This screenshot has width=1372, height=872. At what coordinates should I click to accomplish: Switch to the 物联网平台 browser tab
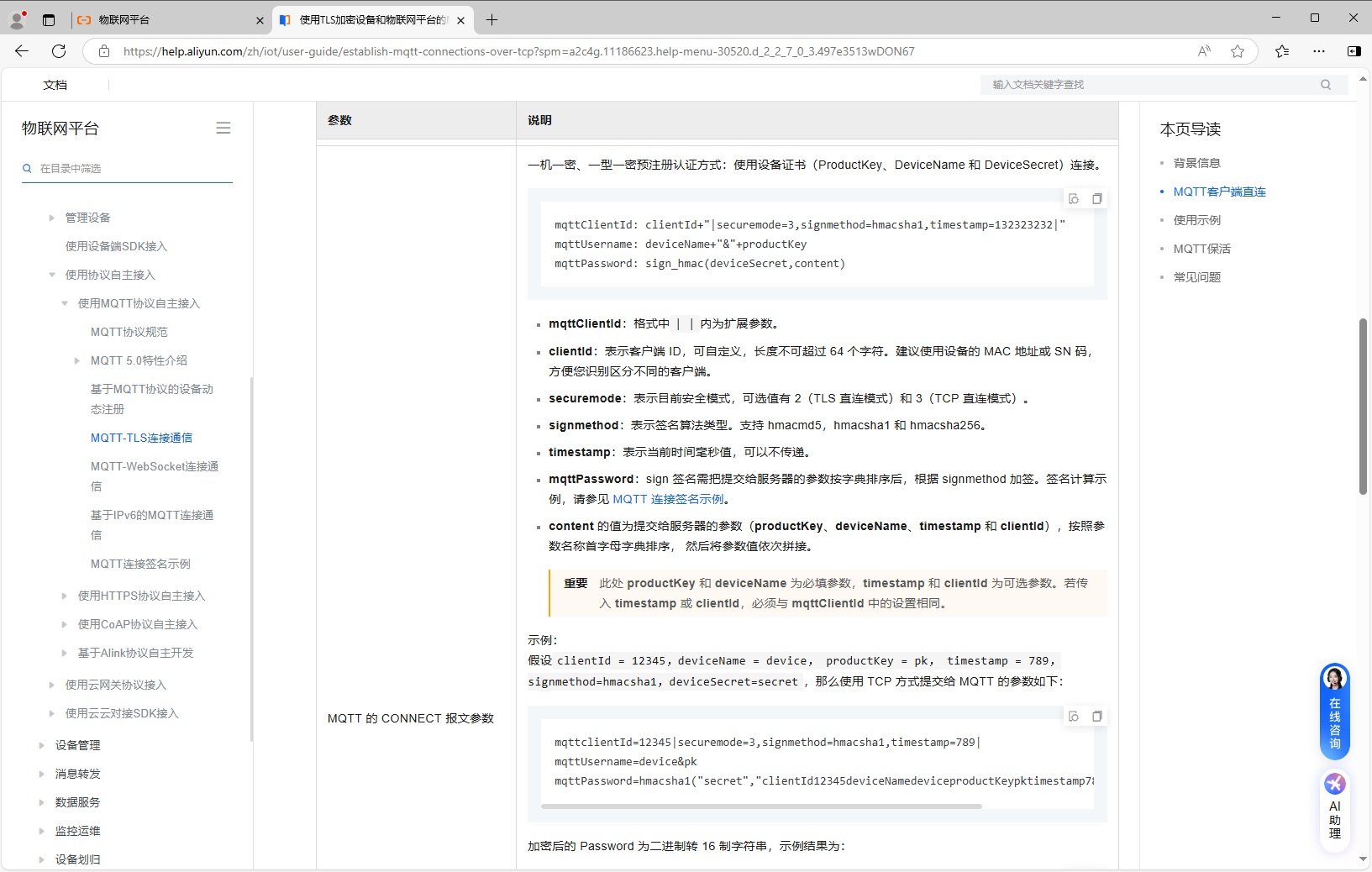tap(168, 20)
